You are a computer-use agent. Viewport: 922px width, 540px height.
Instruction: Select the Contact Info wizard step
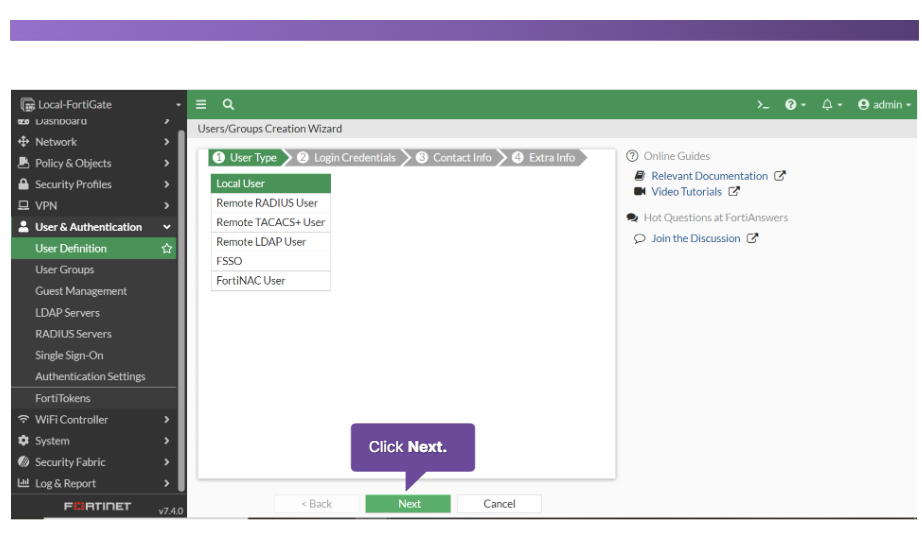(x=455, y=158)
